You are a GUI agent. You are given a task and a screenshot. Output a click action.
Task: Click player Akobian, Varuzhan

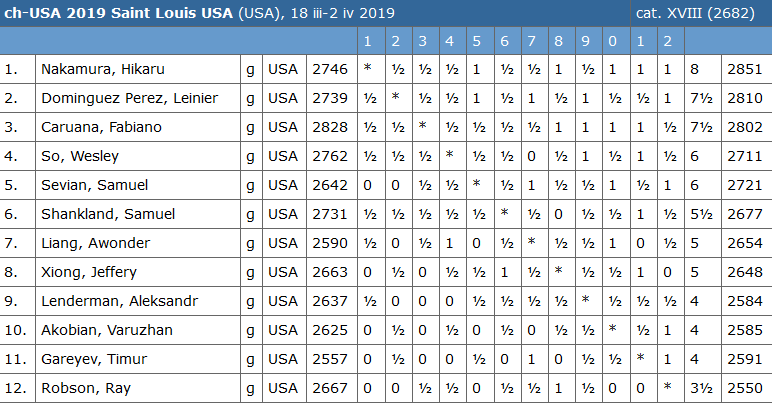tap(106, 331)
